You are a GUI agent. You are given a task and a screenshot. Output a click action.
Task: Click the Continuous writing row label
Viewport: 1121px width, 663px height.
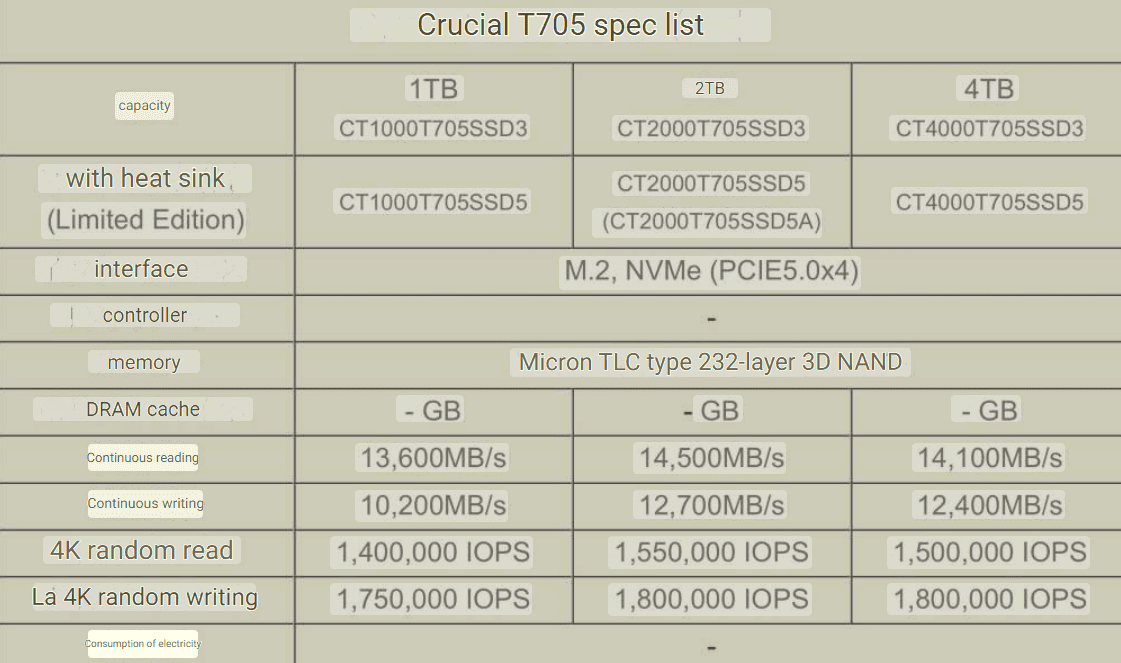(x=145, y=503)
